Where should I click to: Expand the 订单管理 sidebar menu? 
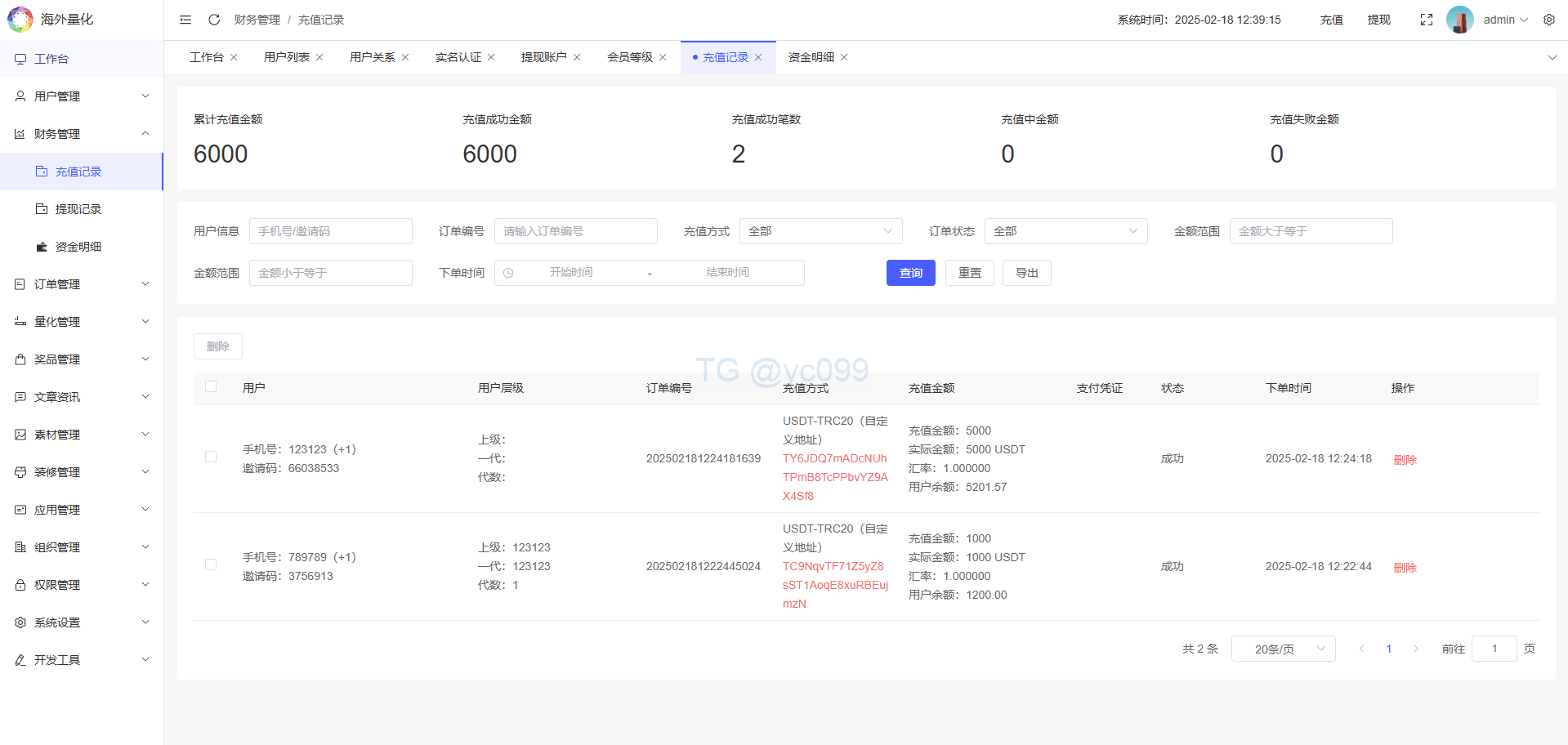point(82,284)
